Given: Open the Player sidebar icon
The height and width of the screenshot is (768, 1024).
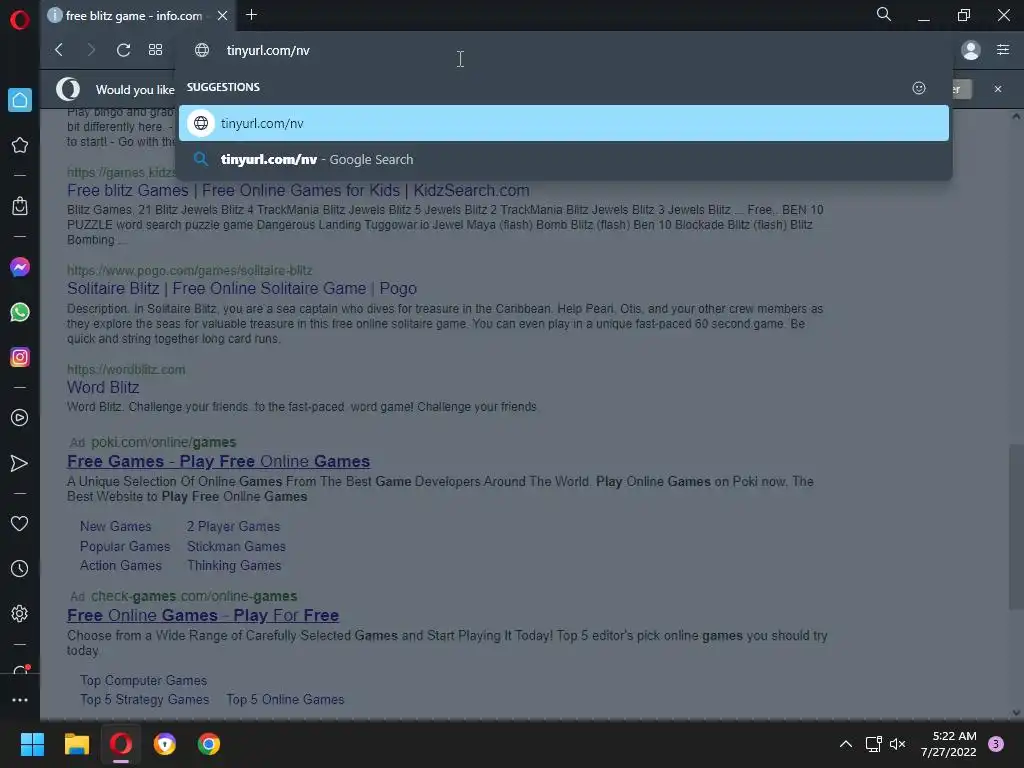Looking at the screenshot, I should [x=20, y=418].
